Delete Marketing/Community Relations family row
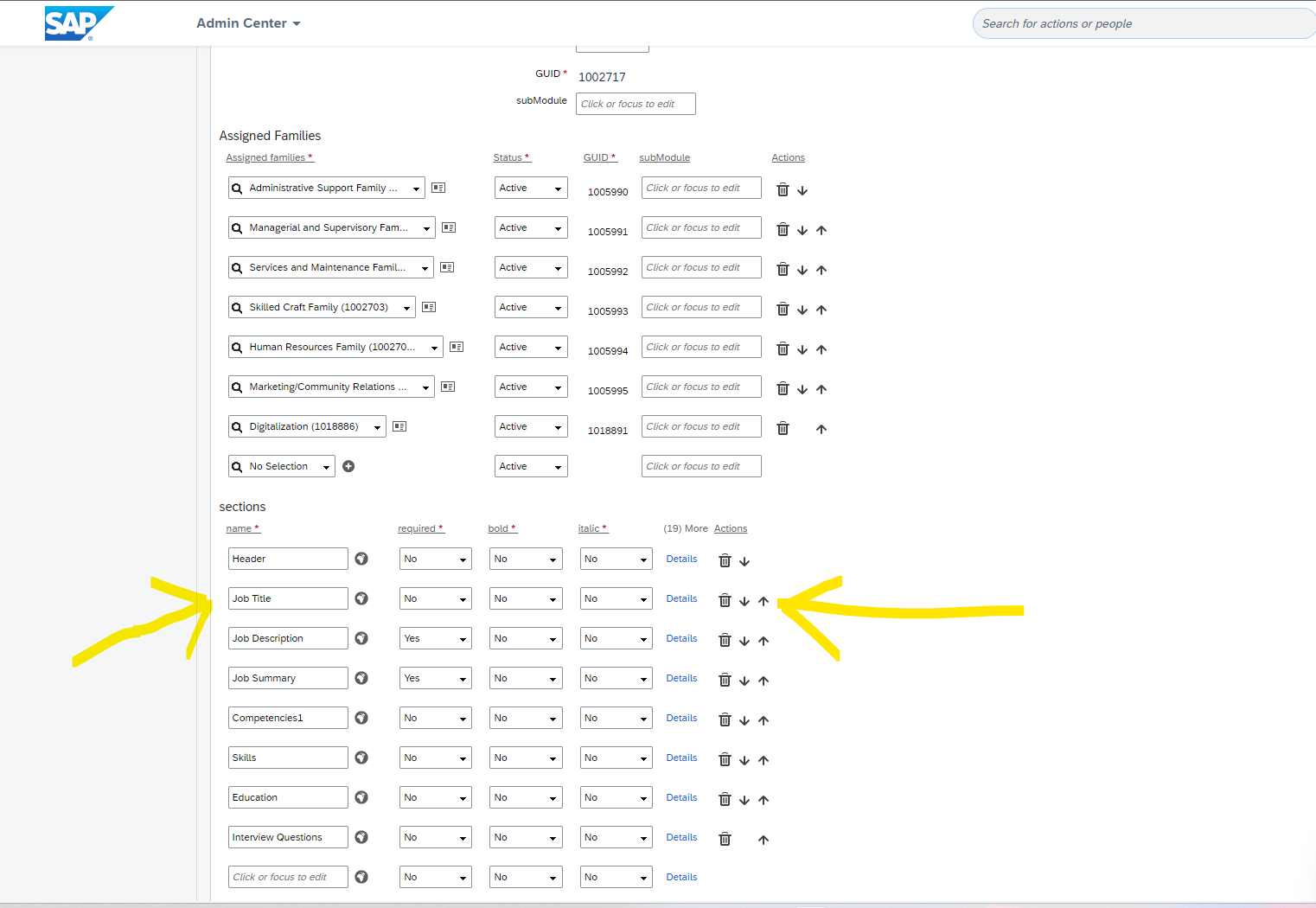Screen dimensions: 1316x908 point(783,388)
